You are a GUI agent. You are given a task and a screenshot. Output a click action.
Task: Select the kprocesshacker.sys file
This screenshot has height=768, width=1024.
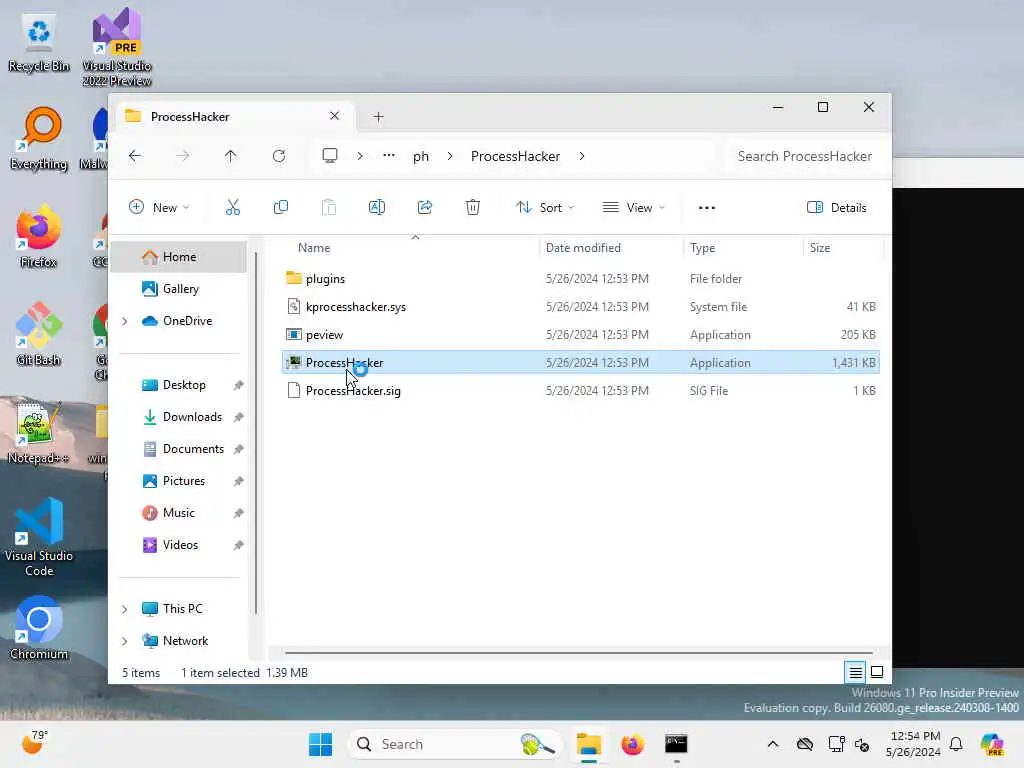pyautogui.click(x=581, y=306)
